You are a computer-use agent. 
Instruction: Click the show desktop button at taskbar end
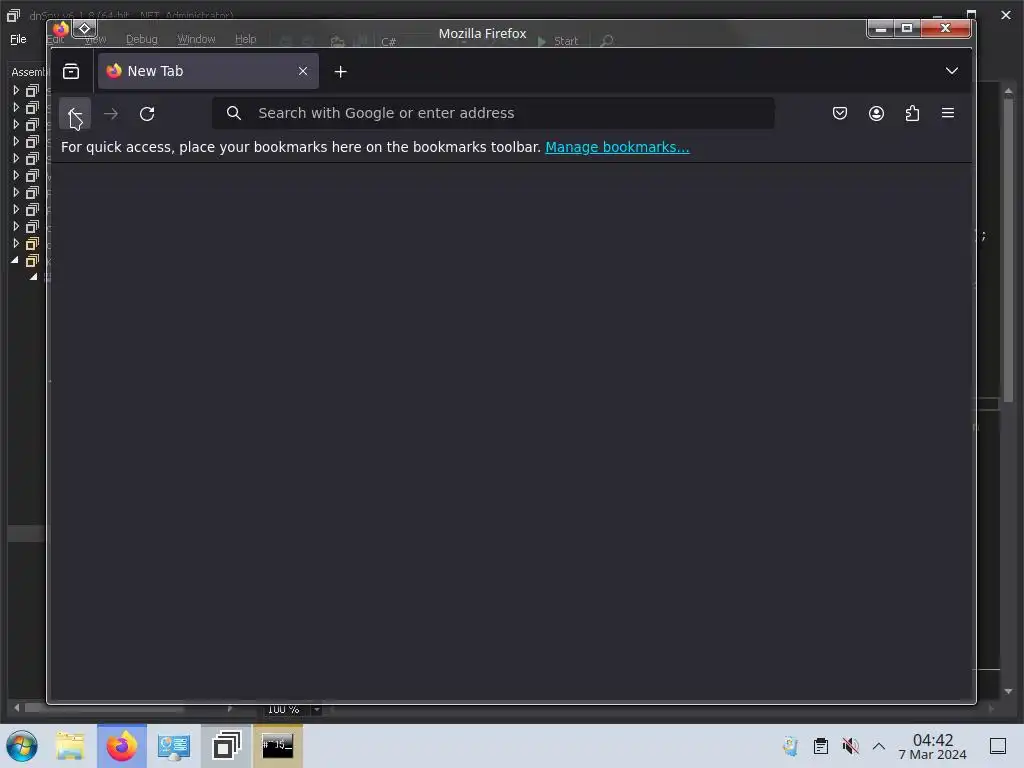(x=998, y=746)
